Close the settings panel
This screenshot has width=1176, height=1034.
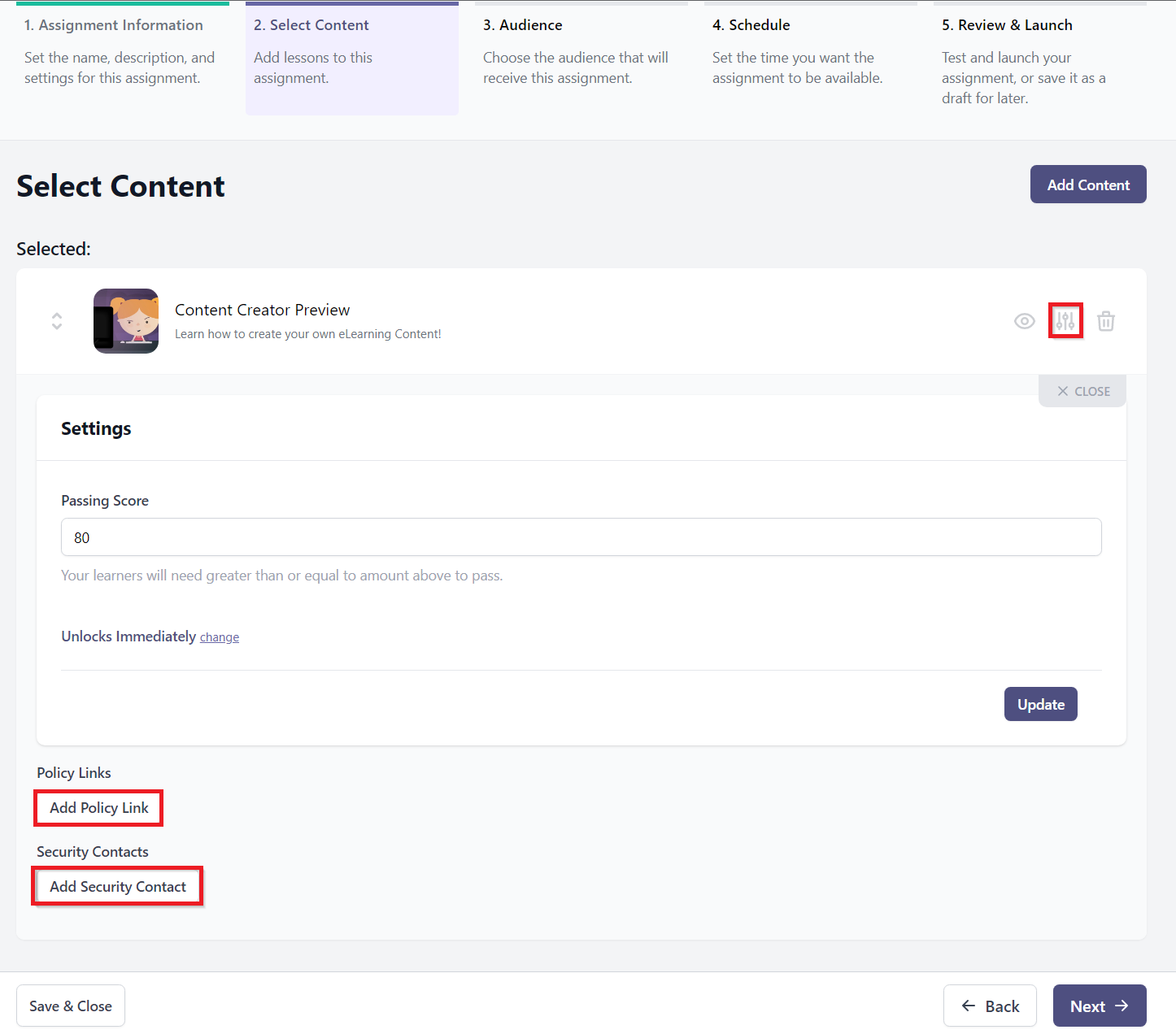(1082, 391)
